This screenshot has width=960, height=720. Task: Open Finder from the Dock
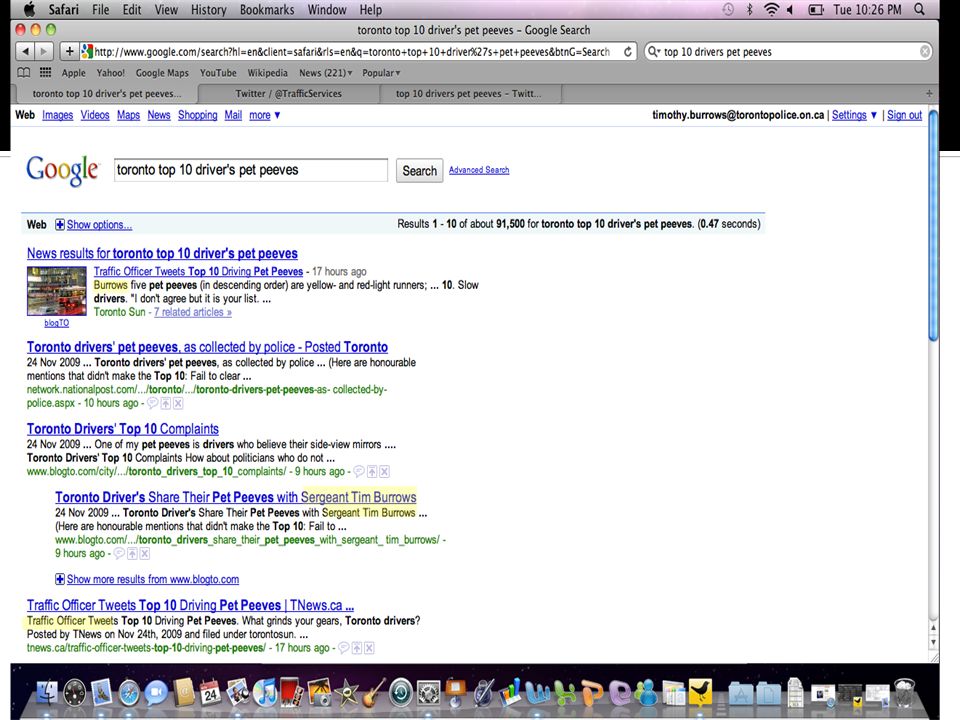[47, 692]
